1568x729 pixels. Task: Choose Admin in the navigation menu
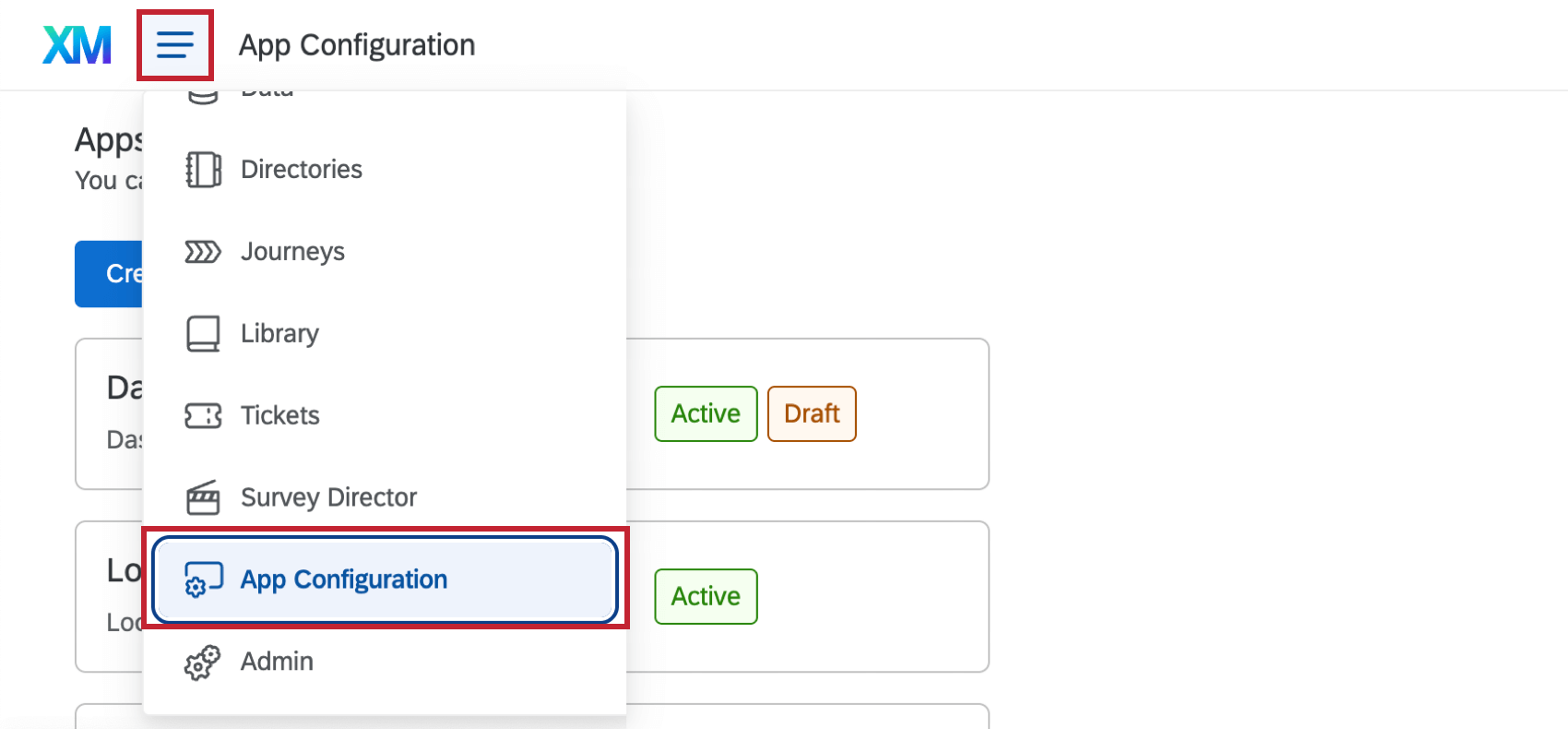click(276, 662)
